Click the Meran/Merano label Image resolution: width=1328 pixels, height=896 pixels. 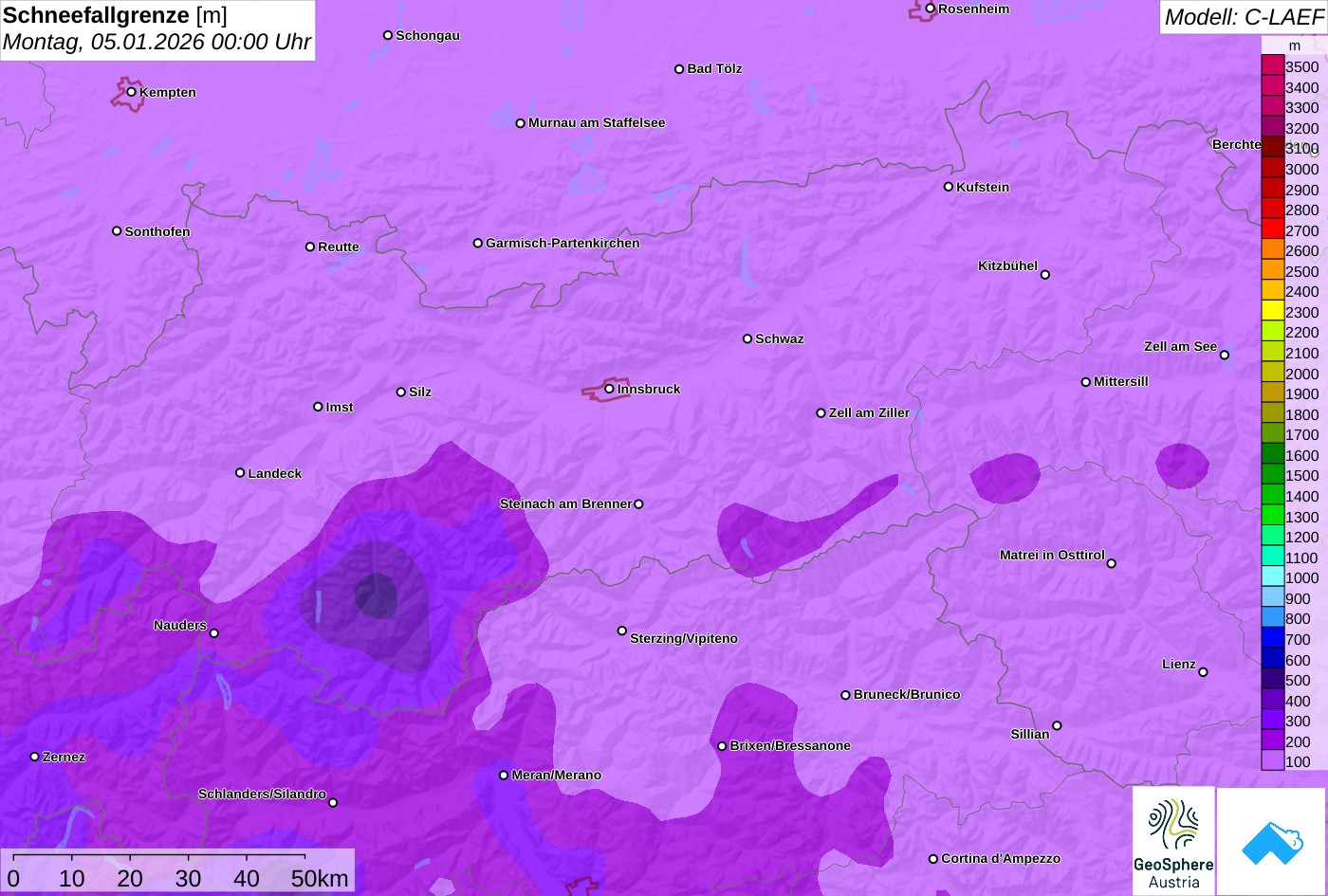tap(557, 776)
